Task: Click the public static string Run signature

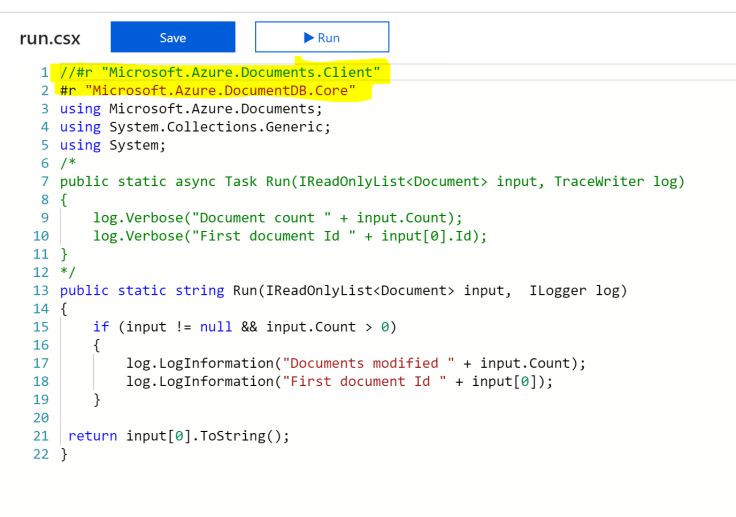Action: tap(344, 291)
